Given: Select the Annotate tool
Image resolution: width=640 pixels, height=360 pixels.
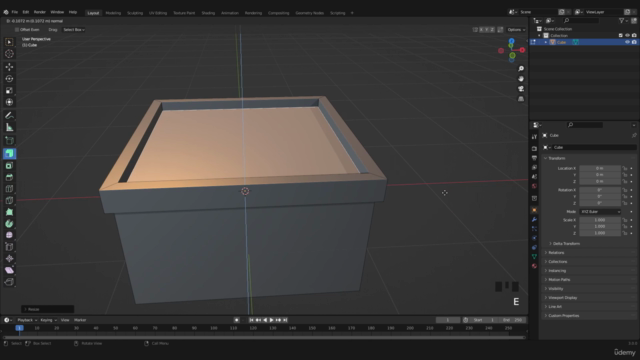Looking at the screenshot, I should [9, 116].
